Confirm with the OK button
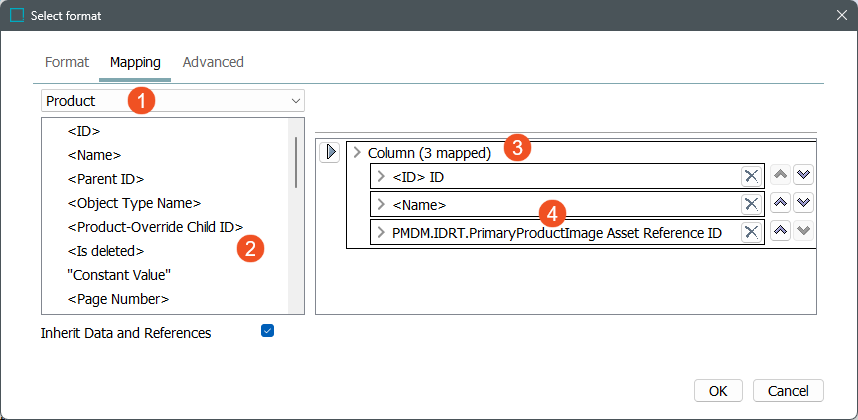This screenshot has width=858, height=420. tap(718, 390)
